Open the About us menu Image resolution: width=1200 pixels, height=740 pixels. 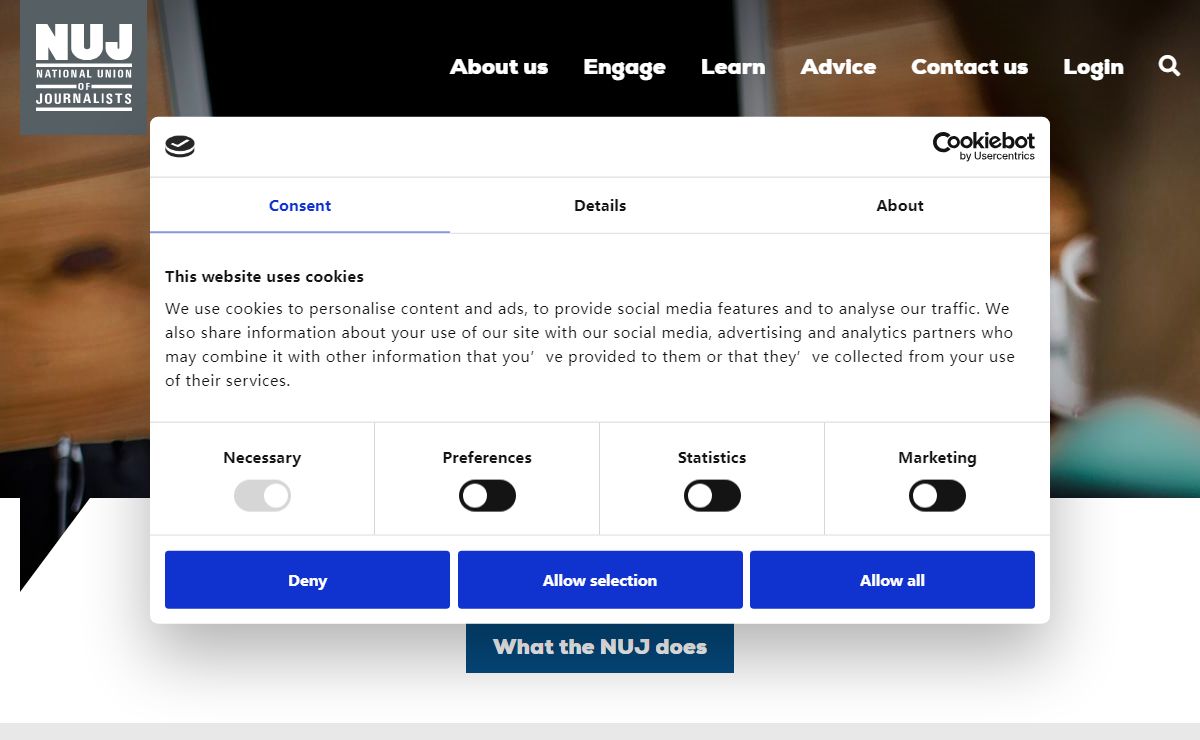click(499, 67)
